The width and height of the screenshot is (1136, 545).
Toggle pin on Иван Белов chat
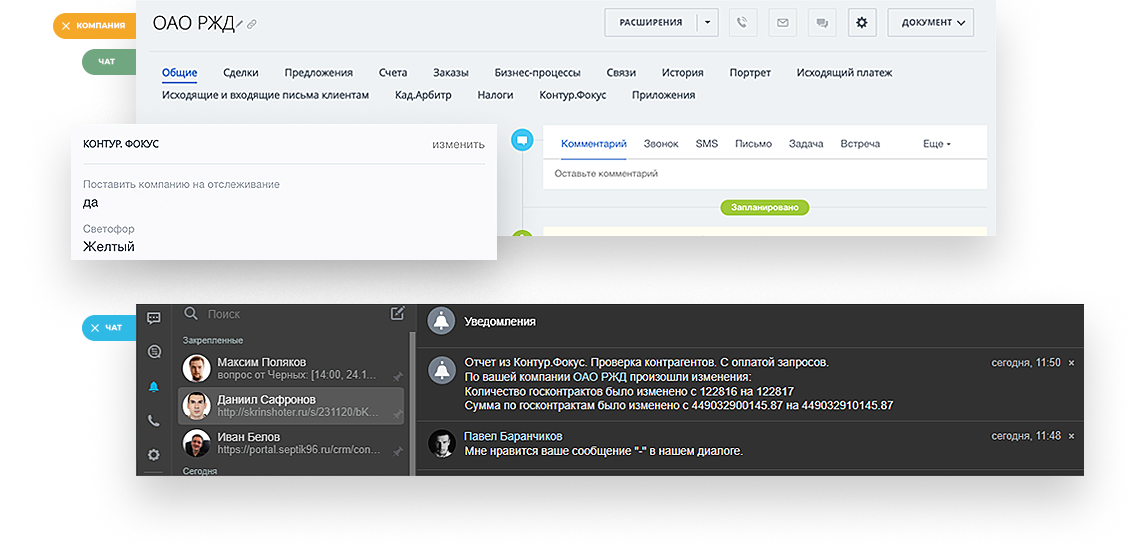tap(397, 451)
